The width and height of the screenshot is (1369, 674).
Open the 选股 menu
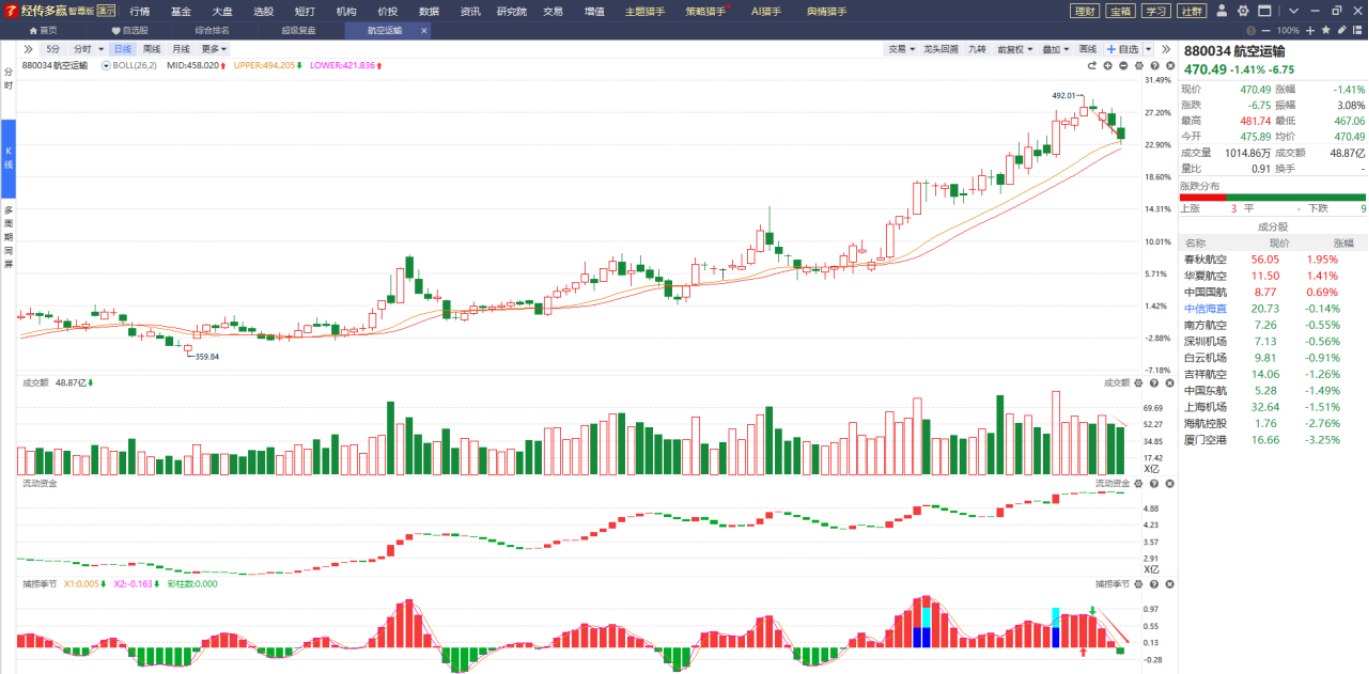(x=263, y=11)
